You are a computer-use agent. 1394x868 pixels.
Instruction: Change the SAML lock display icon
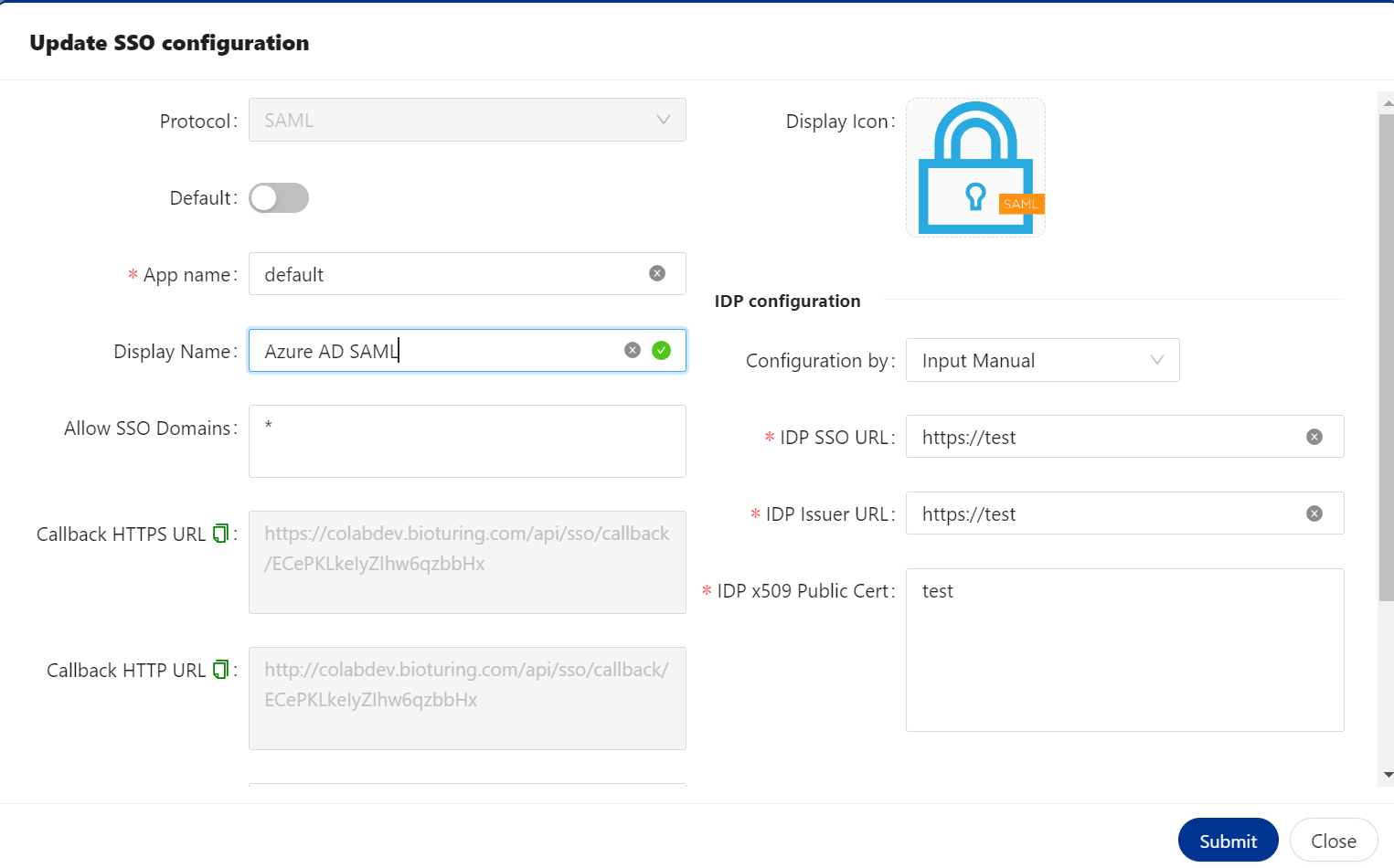[x=975, y=167]
